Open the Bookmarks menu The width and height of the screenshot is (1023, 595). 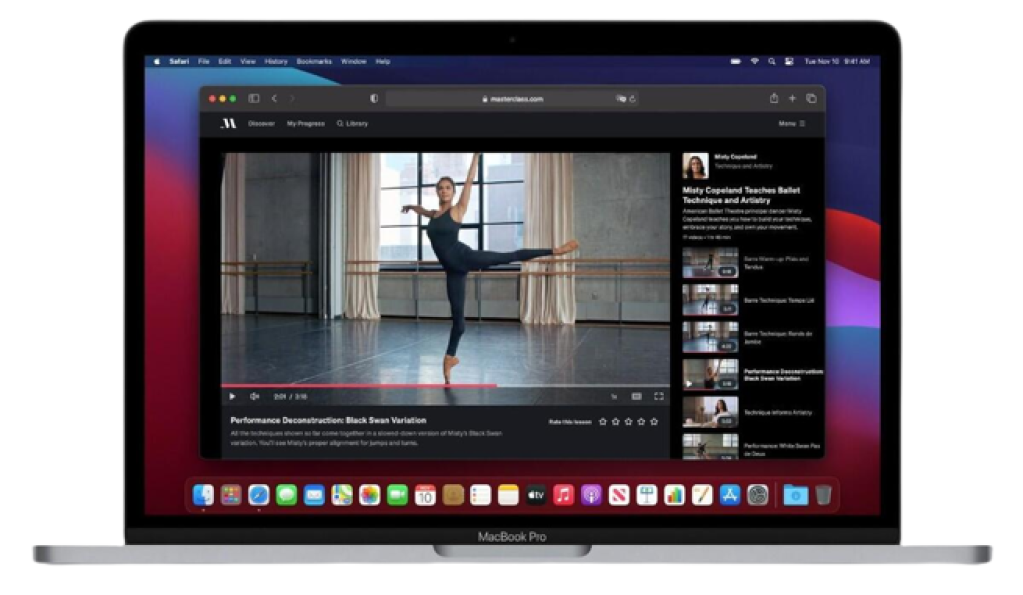pyautogui.click(x=316, y=60)
